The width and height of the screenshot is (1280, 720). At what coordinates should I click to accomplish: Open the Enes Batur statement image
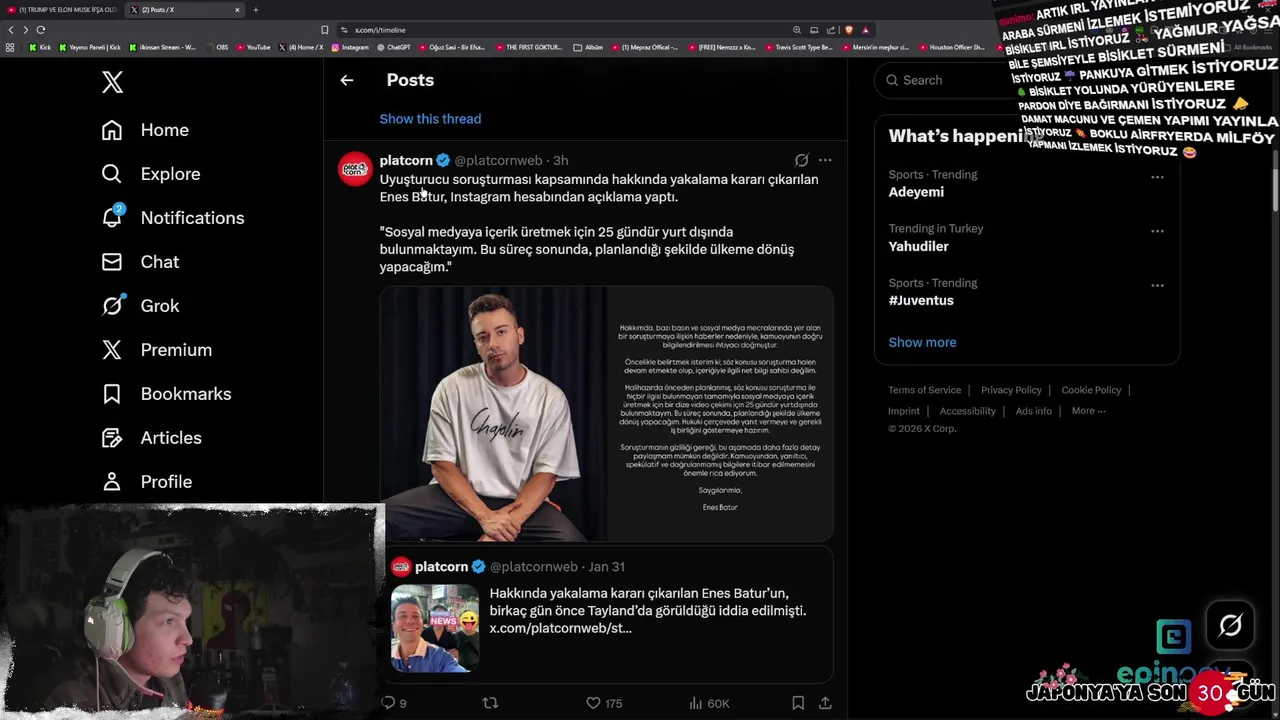[x=606, y=414]
